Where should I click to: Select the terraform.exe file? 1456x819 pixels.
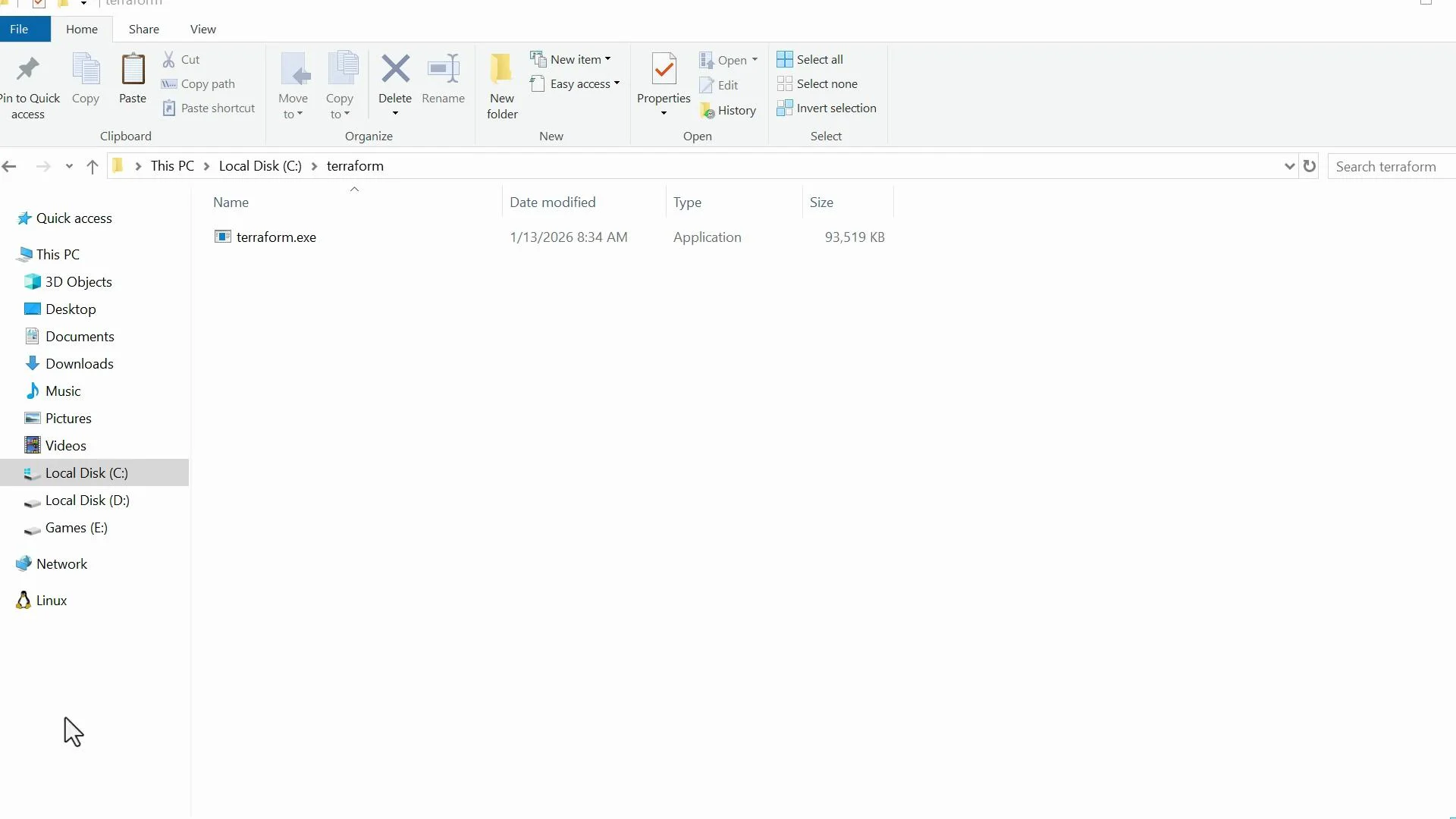pos(276,237)
